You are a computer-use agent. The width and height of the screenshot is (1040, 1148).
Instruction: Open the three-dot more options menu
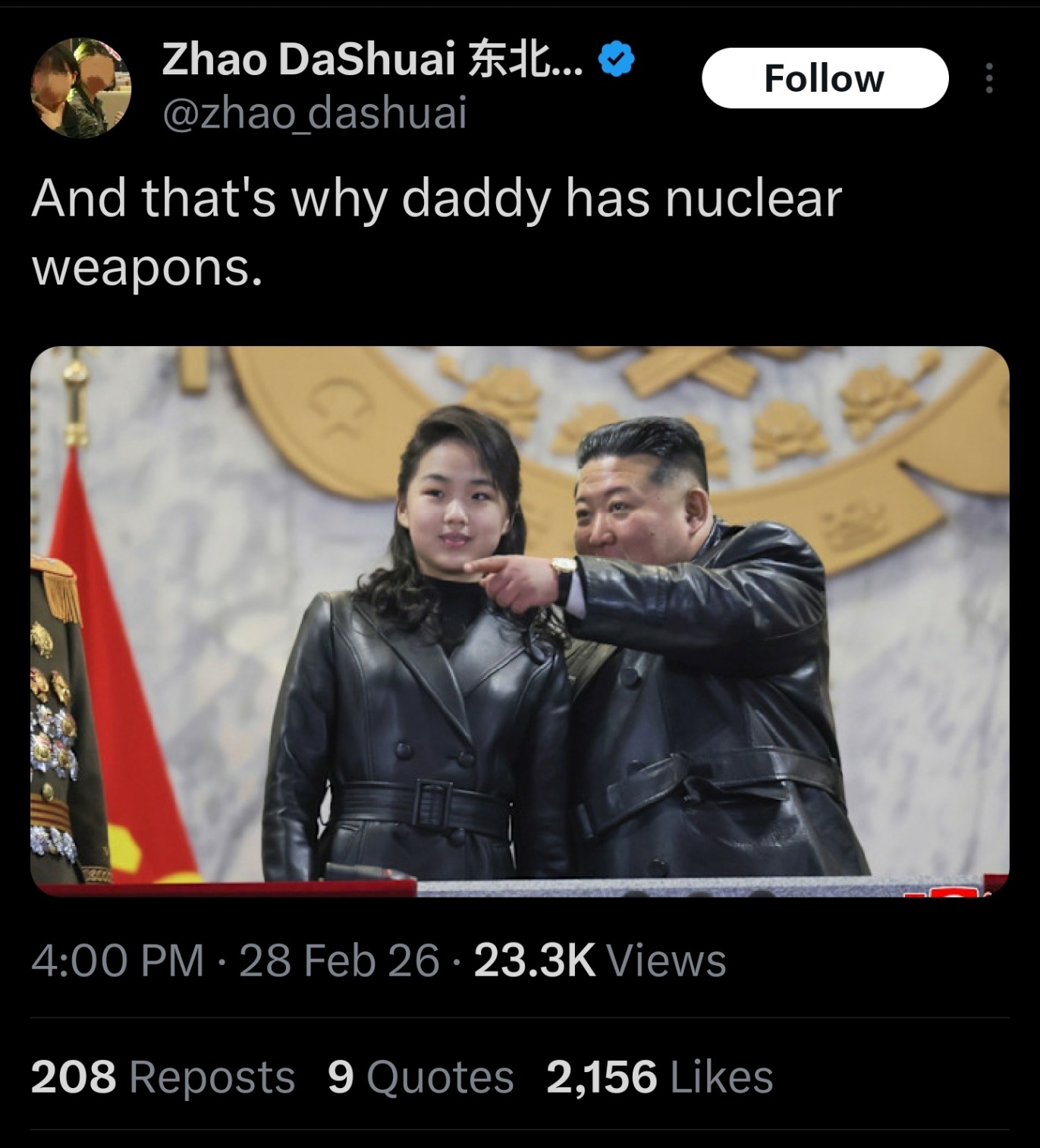(x=988, y=78)
